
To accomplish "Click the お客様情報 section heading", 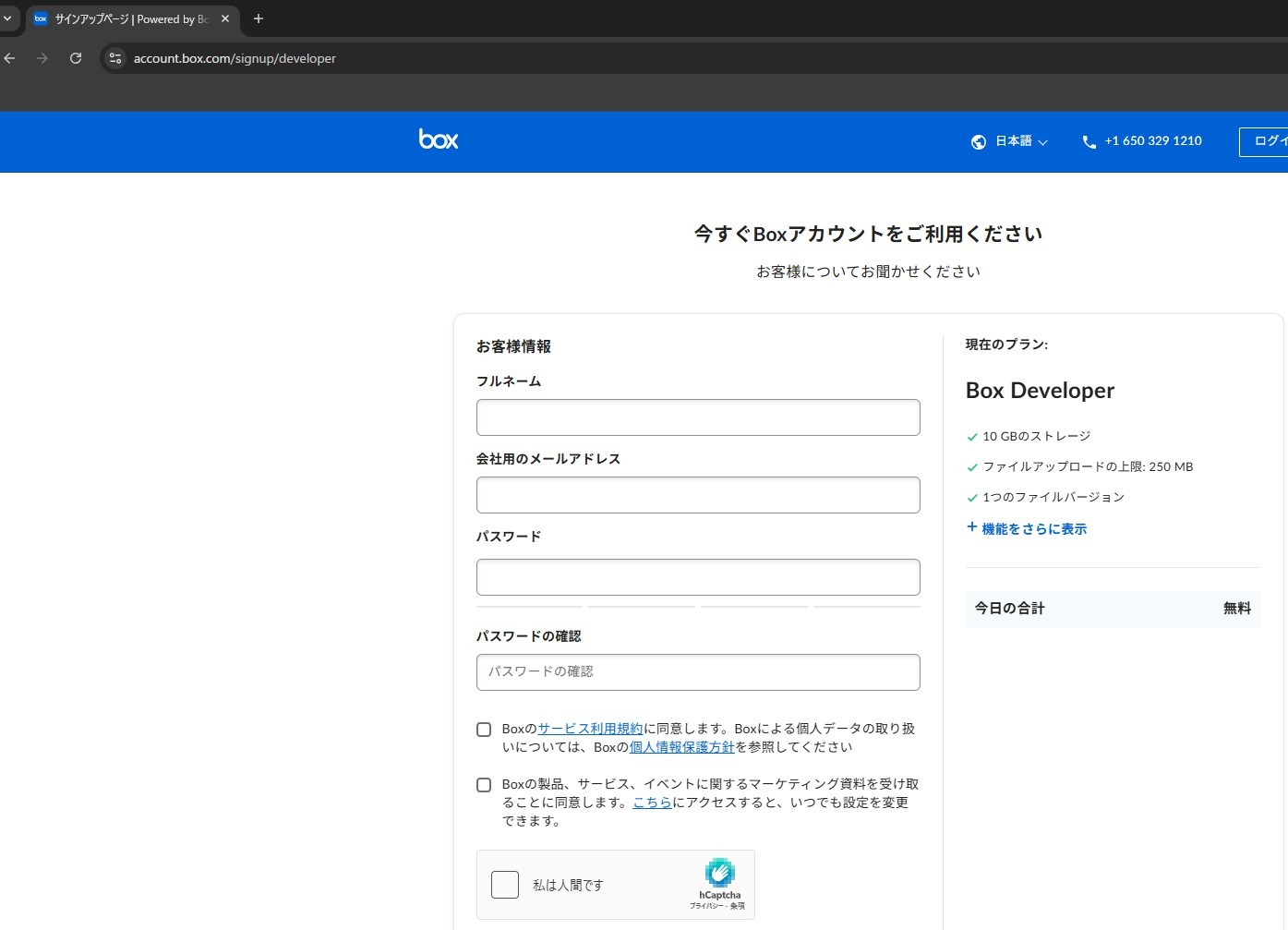I will (x=513, y=346).
